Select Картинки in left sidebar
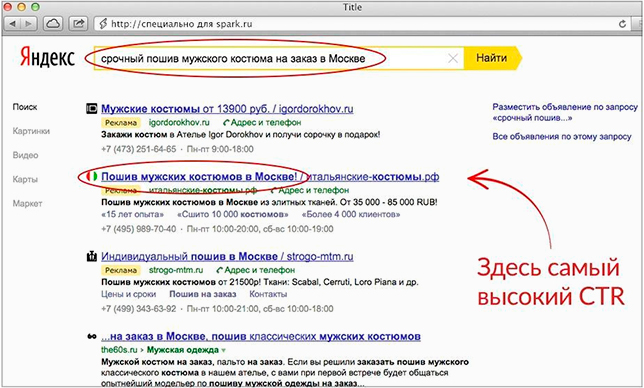644x388 pixels. [31, 131]
